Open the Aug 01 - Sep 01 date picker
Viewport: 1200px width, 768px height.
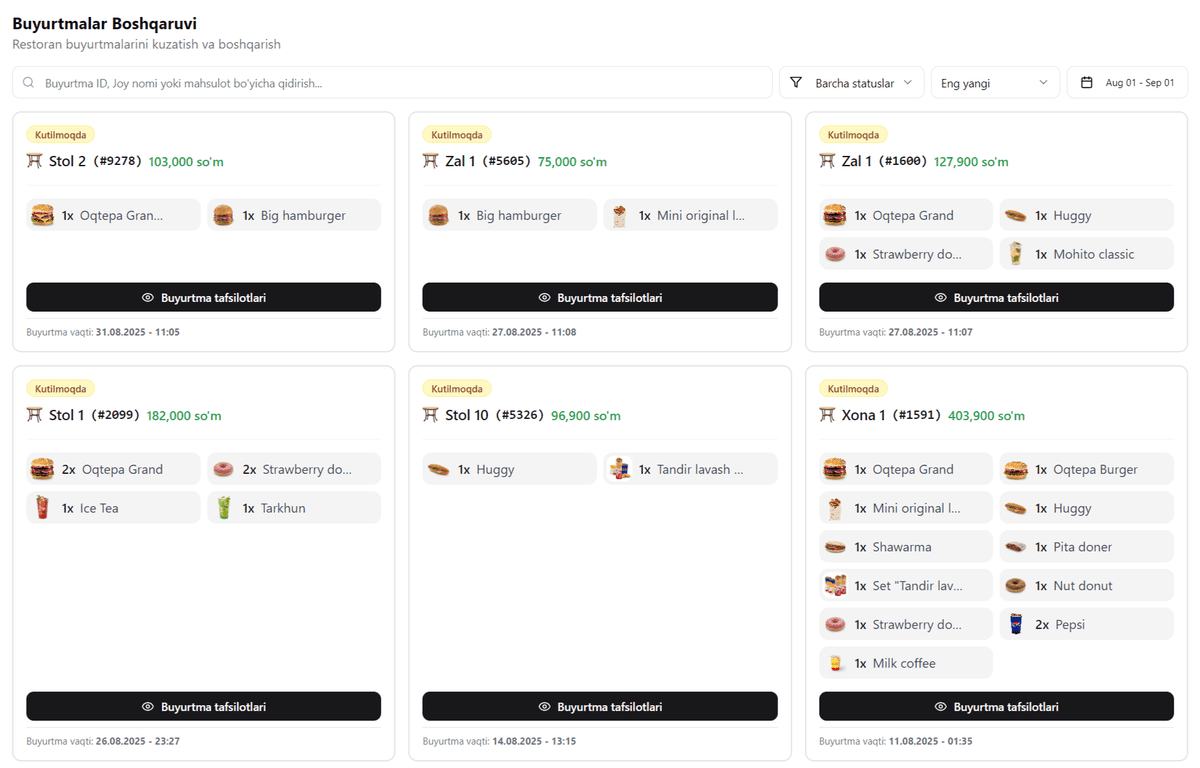pyautogui.click(x=1127, y=83)
